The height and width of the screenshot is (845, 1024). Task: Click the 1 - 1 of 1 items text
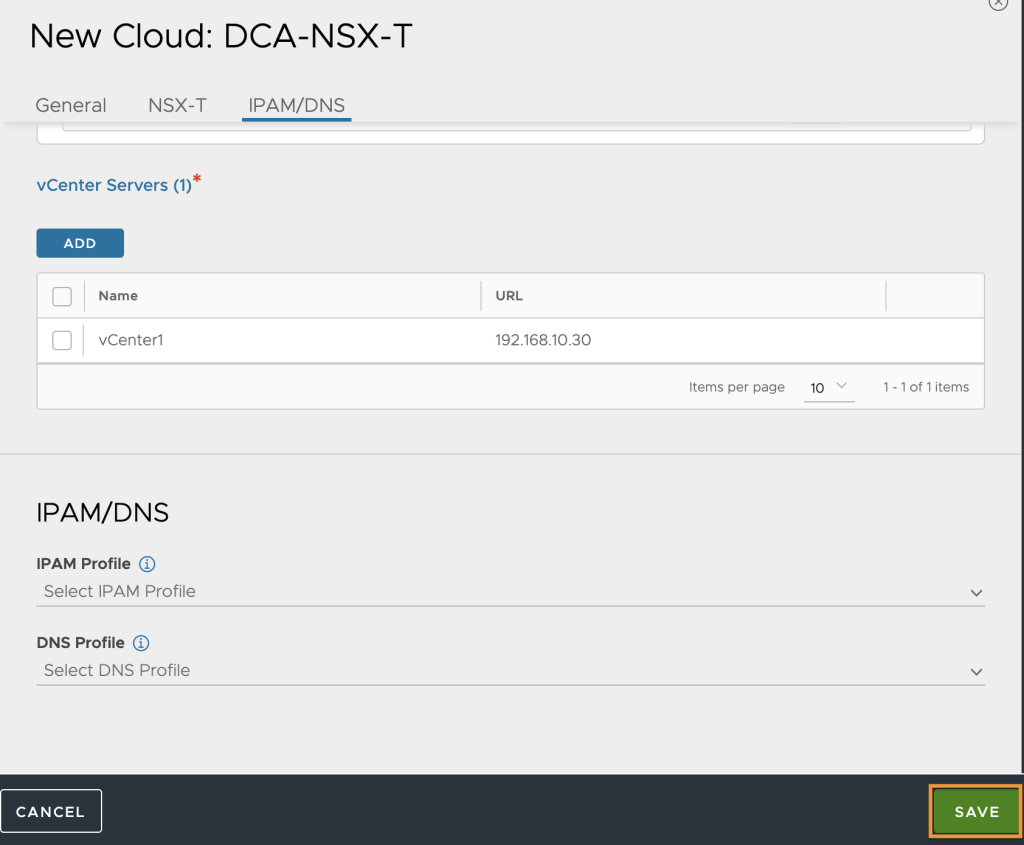(926, 387)
